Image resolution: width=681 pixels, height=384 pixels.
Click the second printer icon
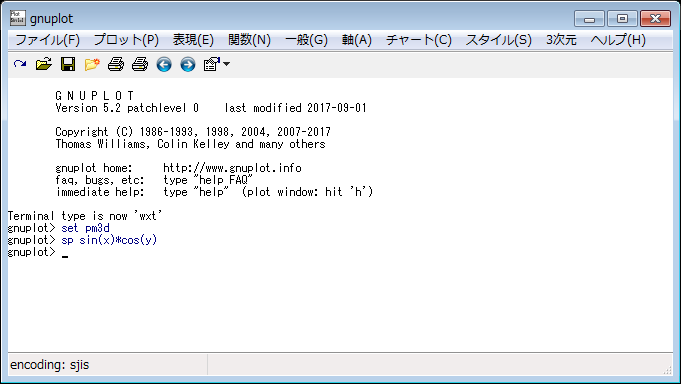point(139,64)
